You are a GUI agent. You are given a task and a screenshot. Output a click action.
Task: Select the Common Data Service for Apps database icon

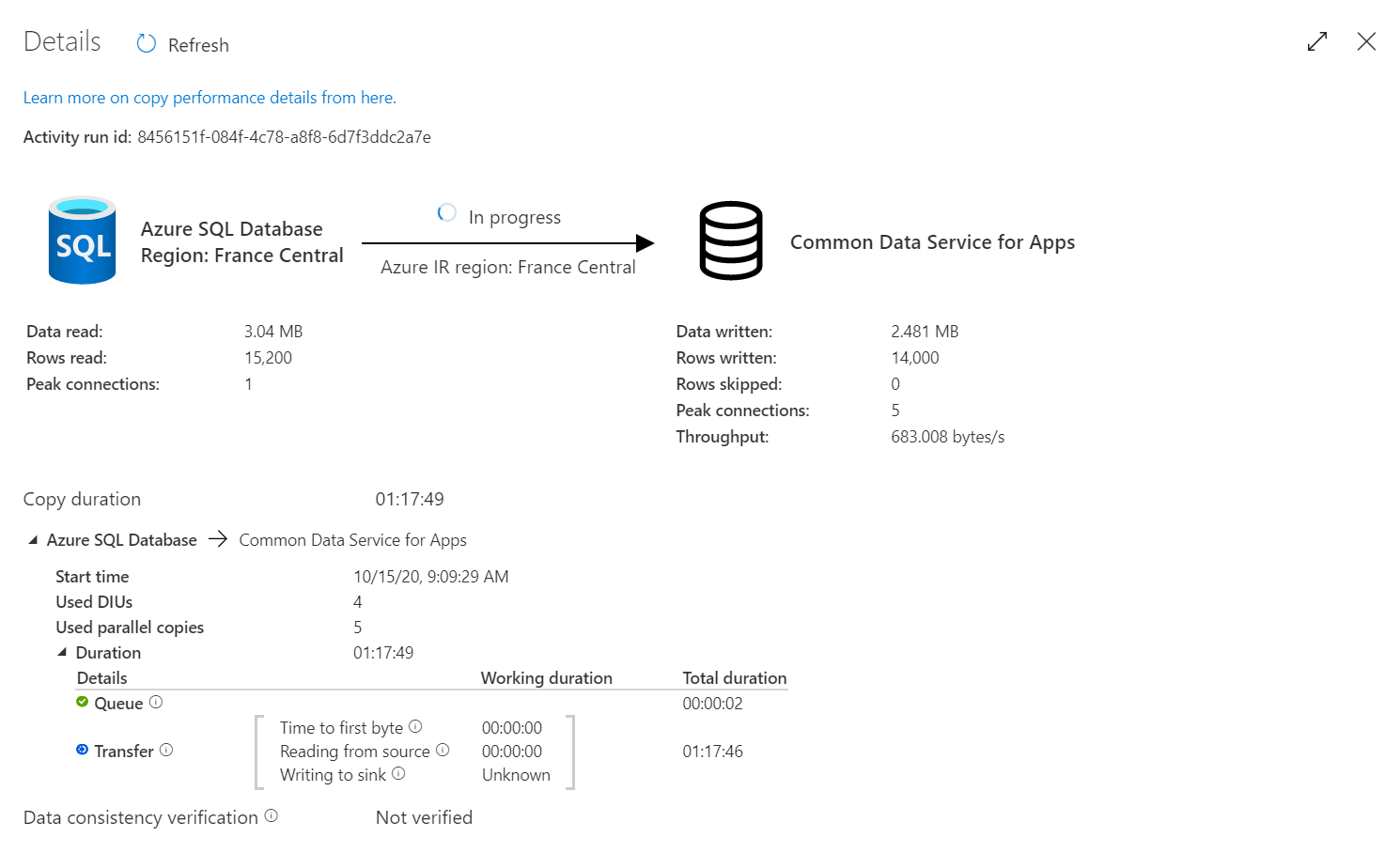[x=730, y=240]
